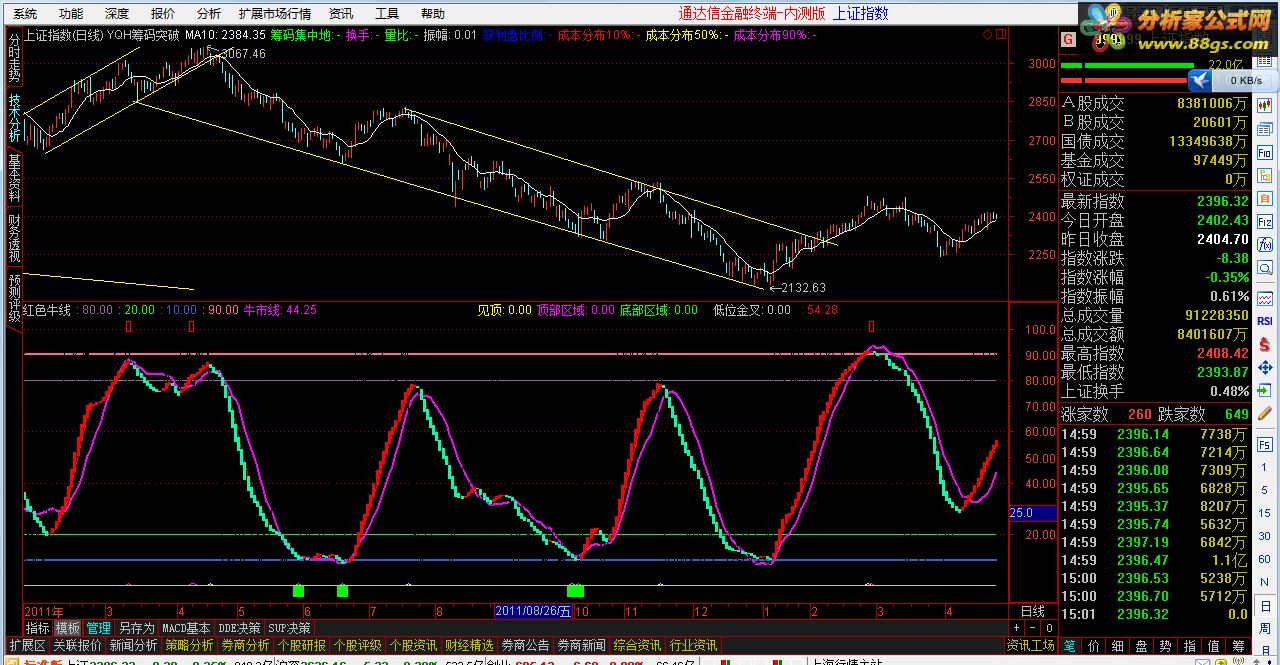Open the colored grid table icon in the right toolbar
The height and width of the screenshot is (665, 1280).
(x=1264, y=61)
